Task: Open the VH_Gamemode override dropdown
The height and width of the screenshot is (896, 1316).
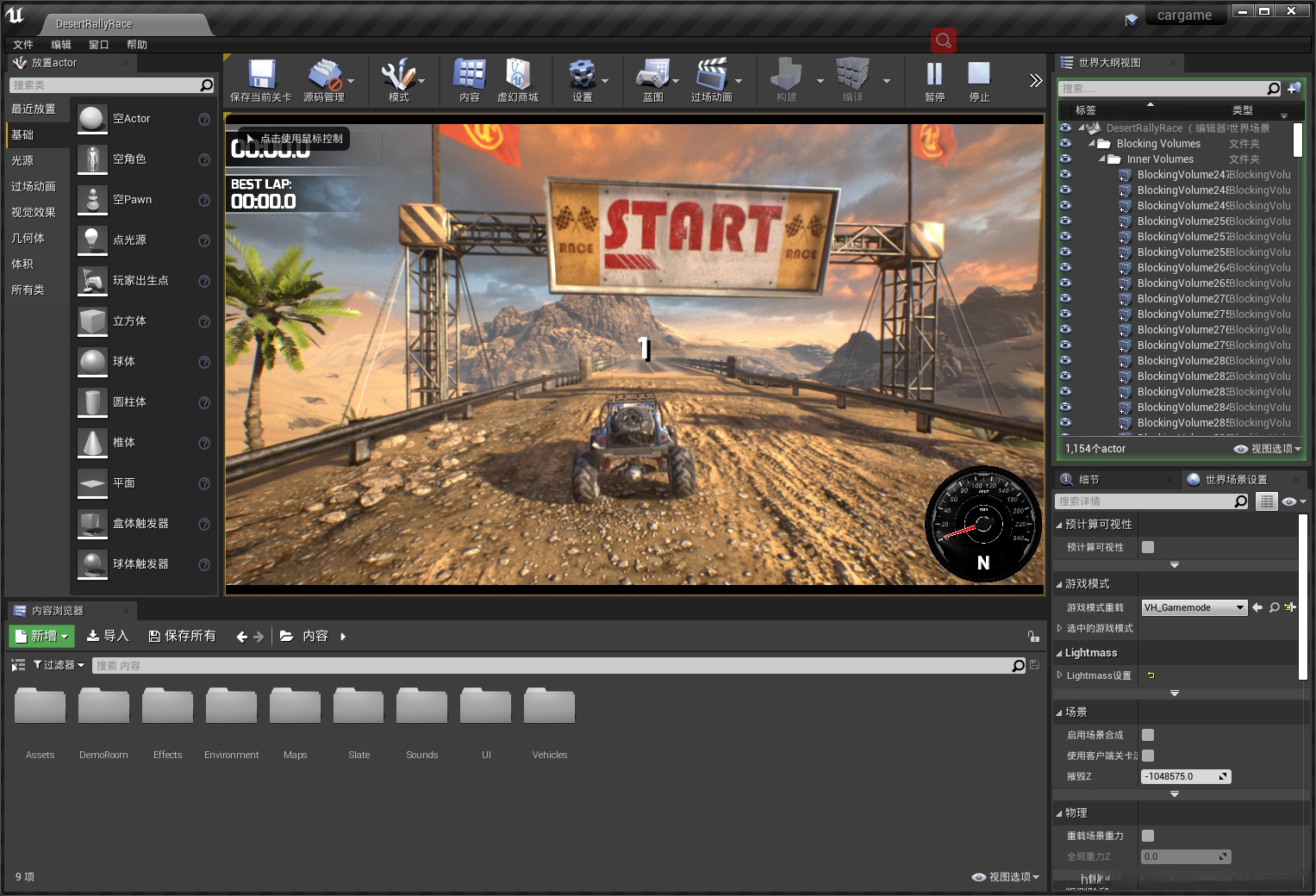Action: [1194, 607]
